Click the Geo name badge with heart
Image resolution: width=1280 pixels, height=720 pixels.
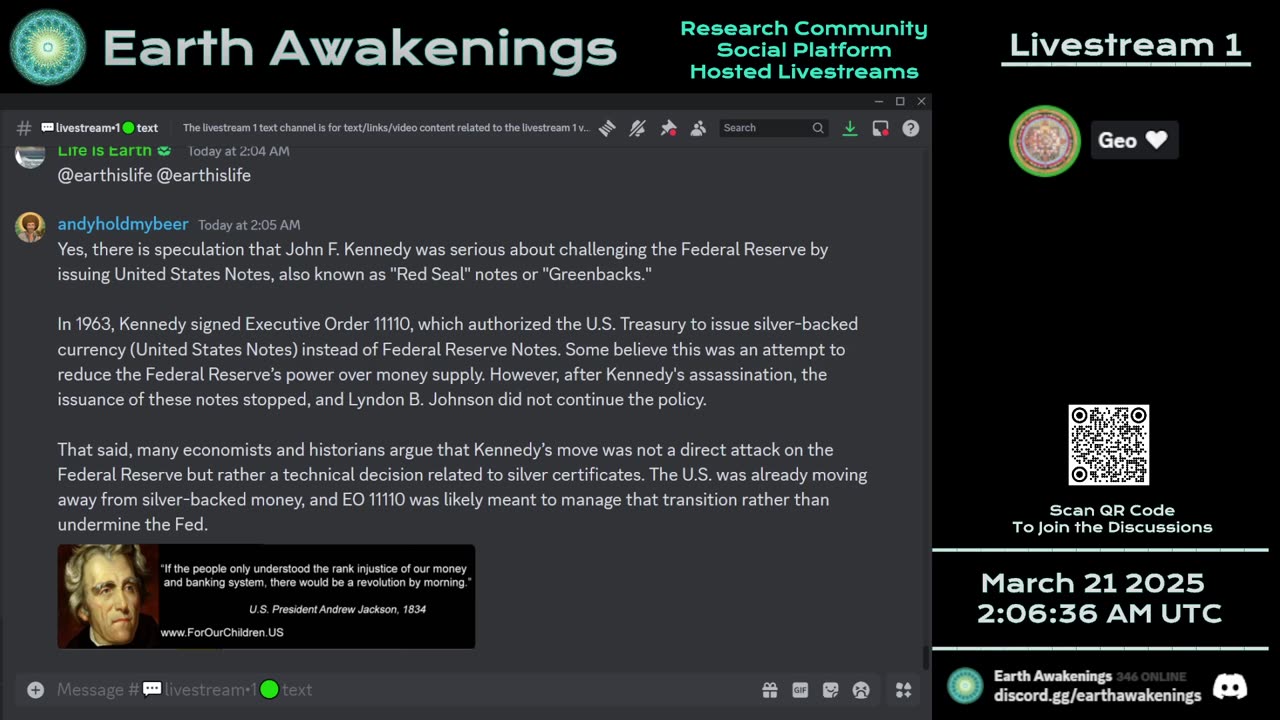1134,140
